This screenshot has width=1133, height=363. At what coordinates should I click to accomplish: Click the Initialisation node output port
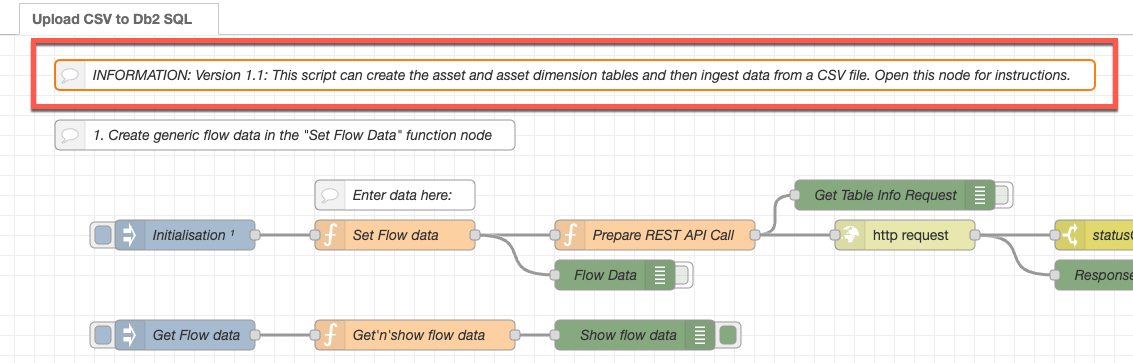(x=255, y=235)
